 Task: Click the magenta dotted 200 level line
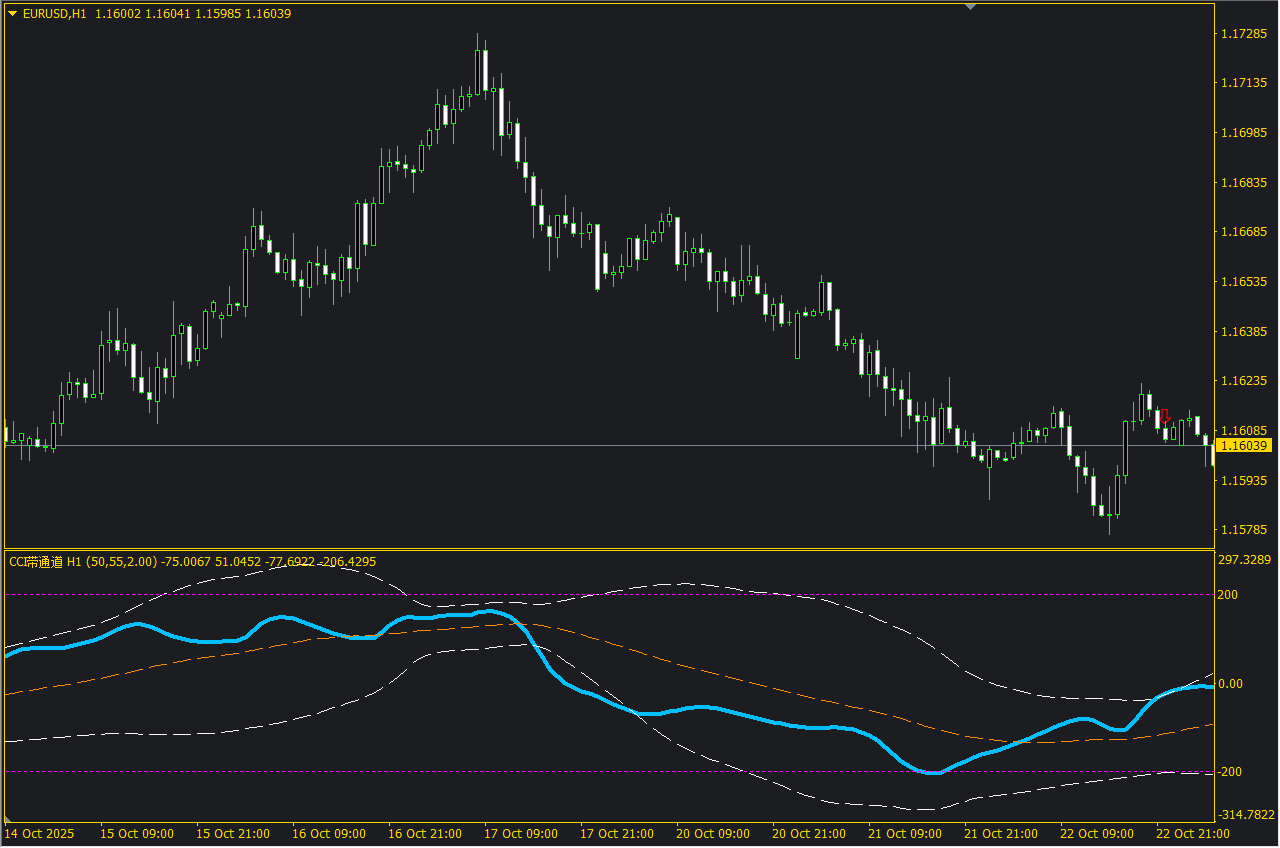(700, 595)
